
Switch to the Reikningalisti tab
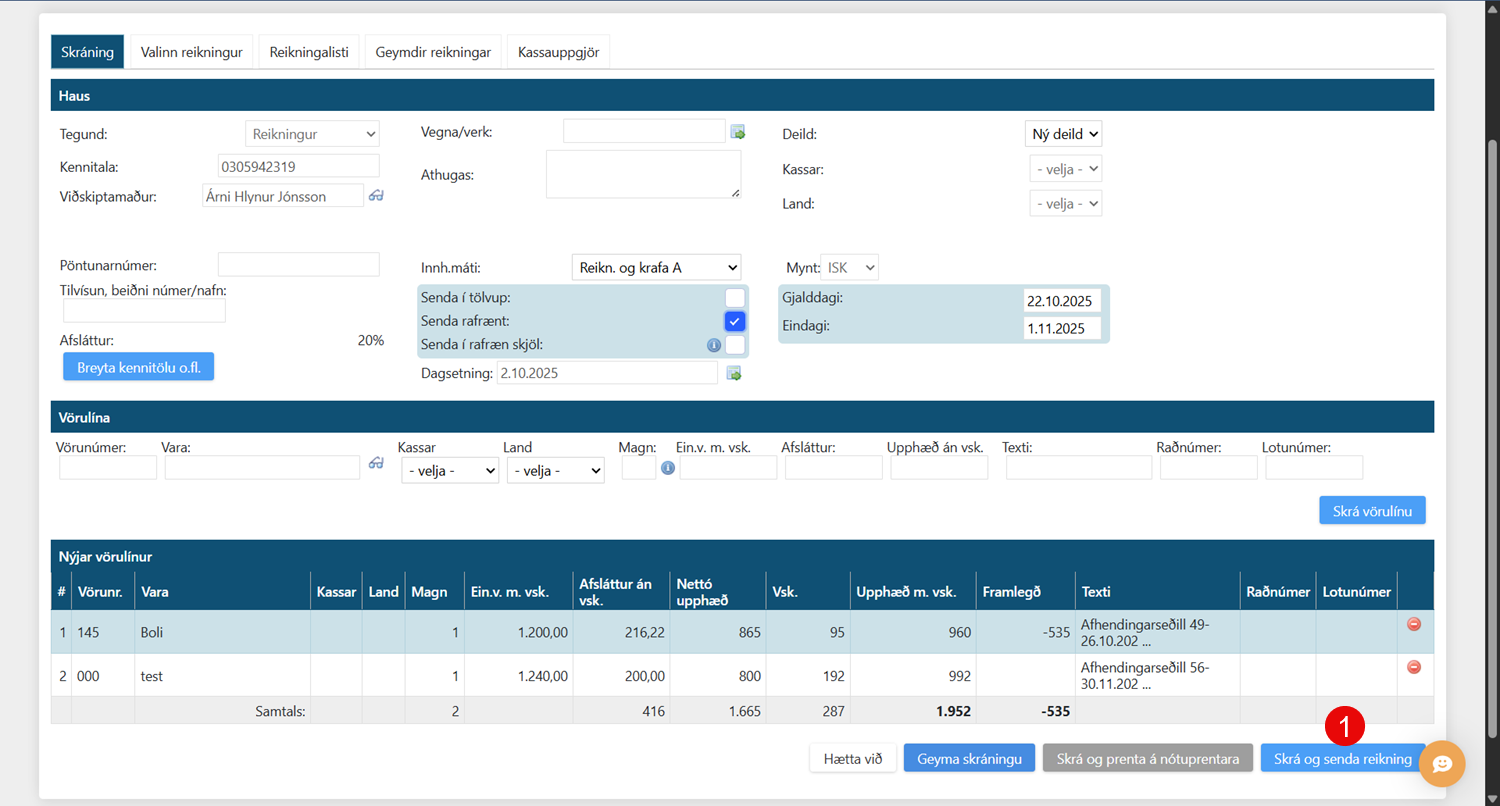[x=309, y=52]
